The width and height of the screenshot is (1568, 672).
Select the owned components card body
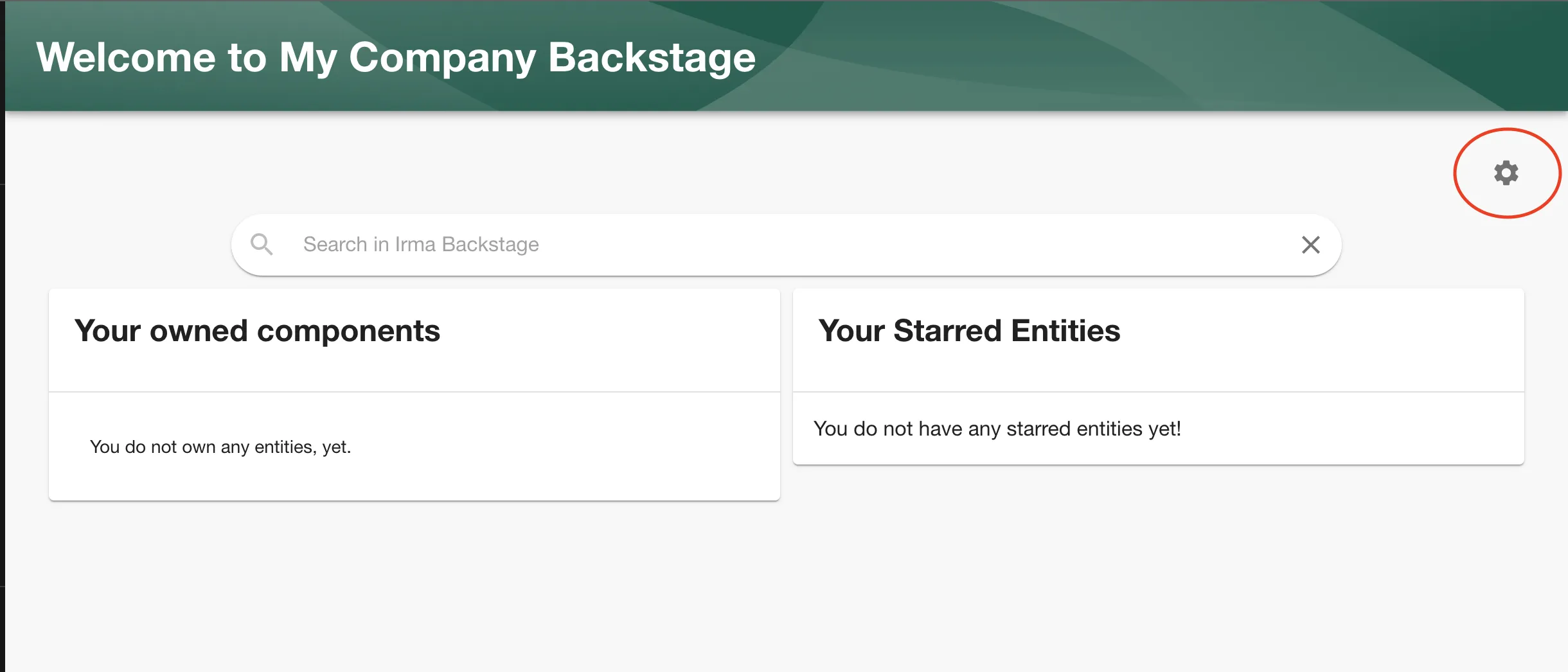click(x=414, y=446)
